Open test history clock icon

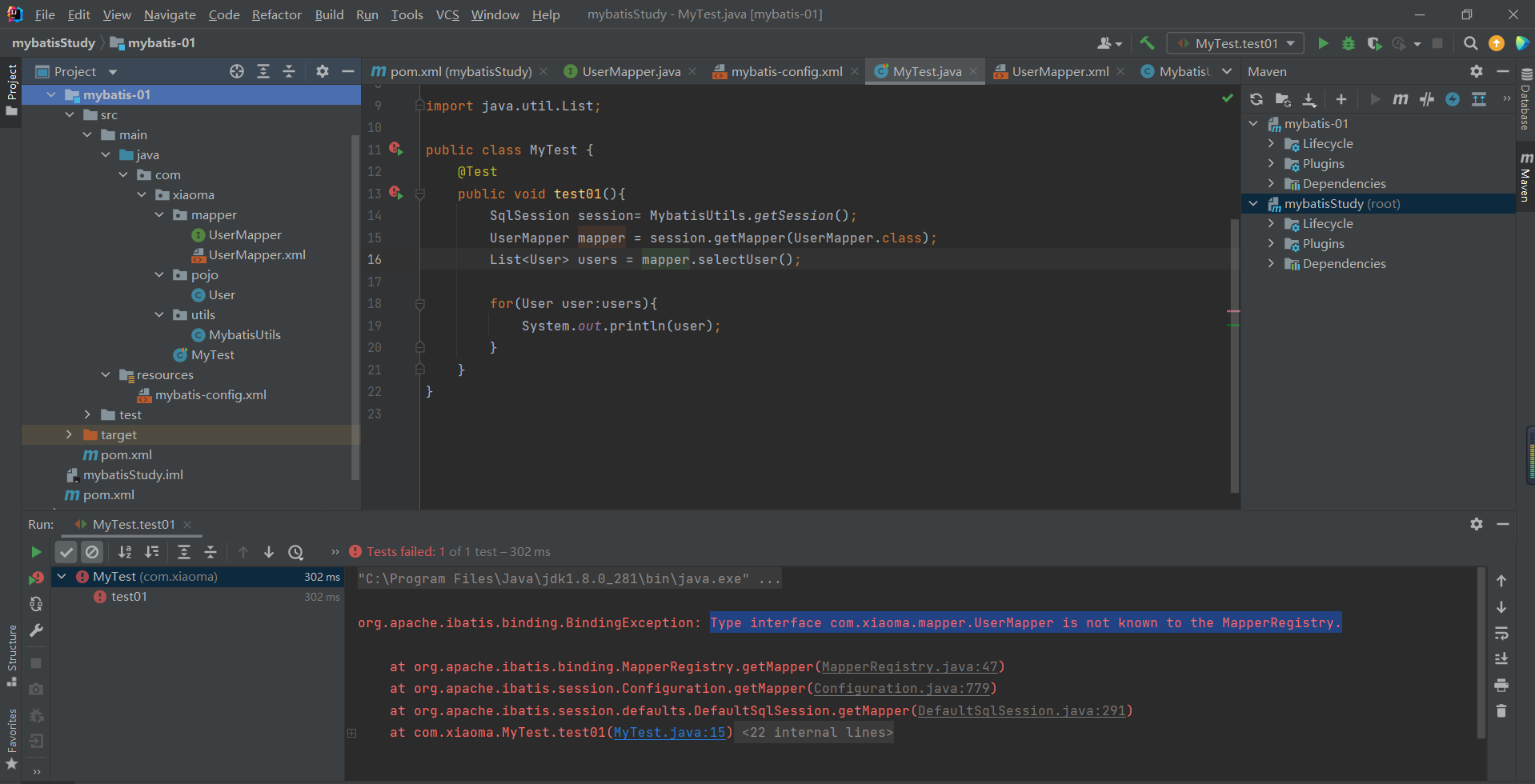(296, 552)
